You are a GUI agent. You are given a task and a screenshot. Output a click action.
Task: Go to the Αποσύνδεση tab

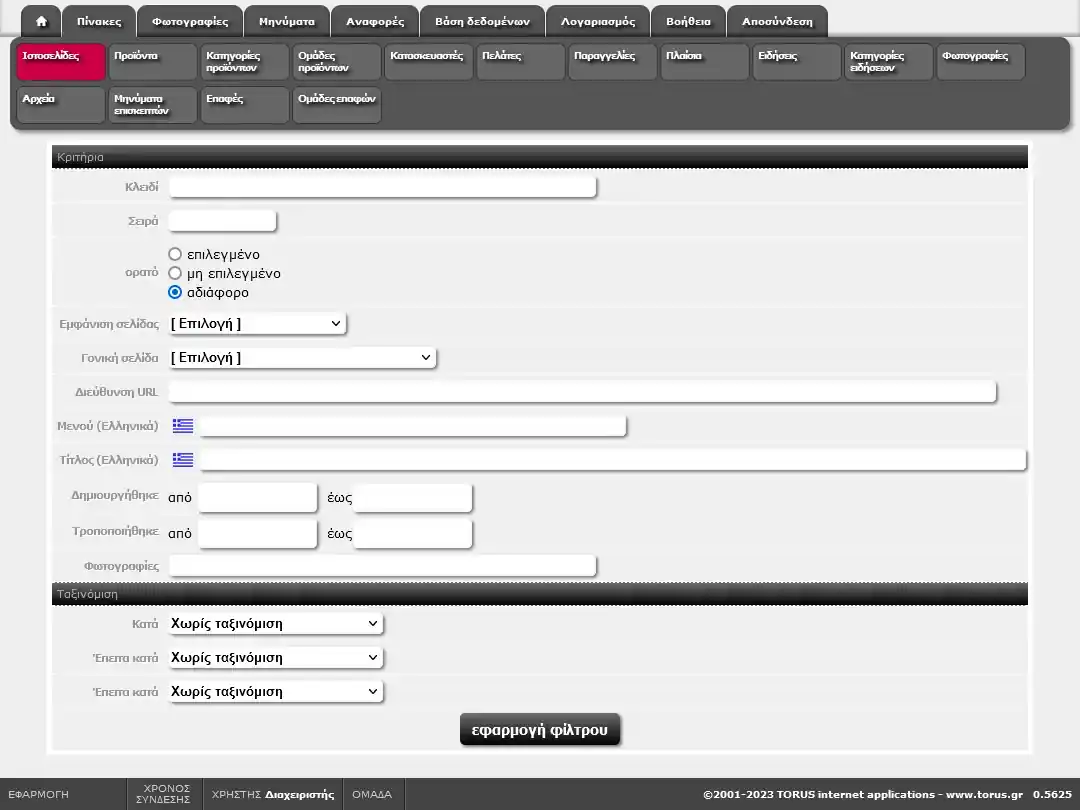(x=777, y=21)
